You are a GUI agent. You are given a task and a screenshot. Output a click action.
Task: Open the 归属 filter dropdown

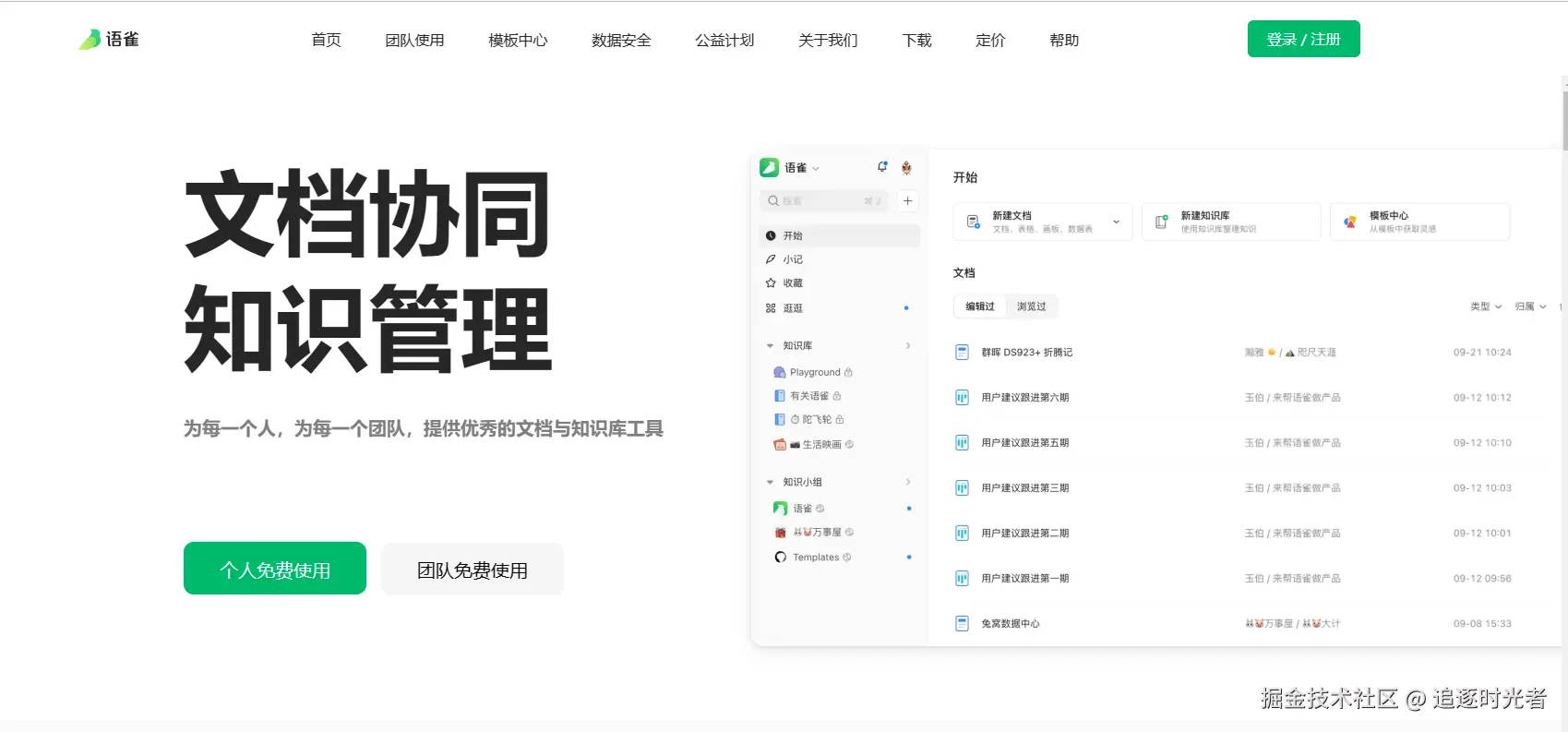point(1530,306)
